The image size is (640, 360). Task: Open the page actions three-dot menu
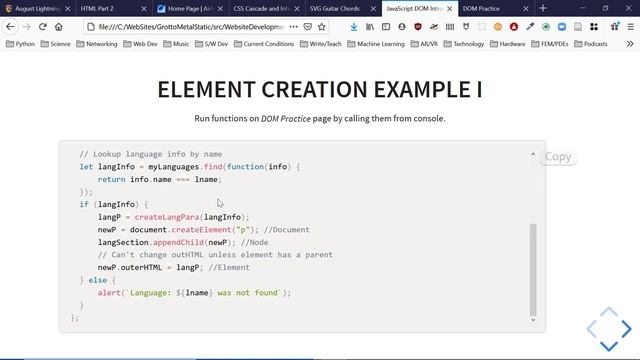[293, 27]
